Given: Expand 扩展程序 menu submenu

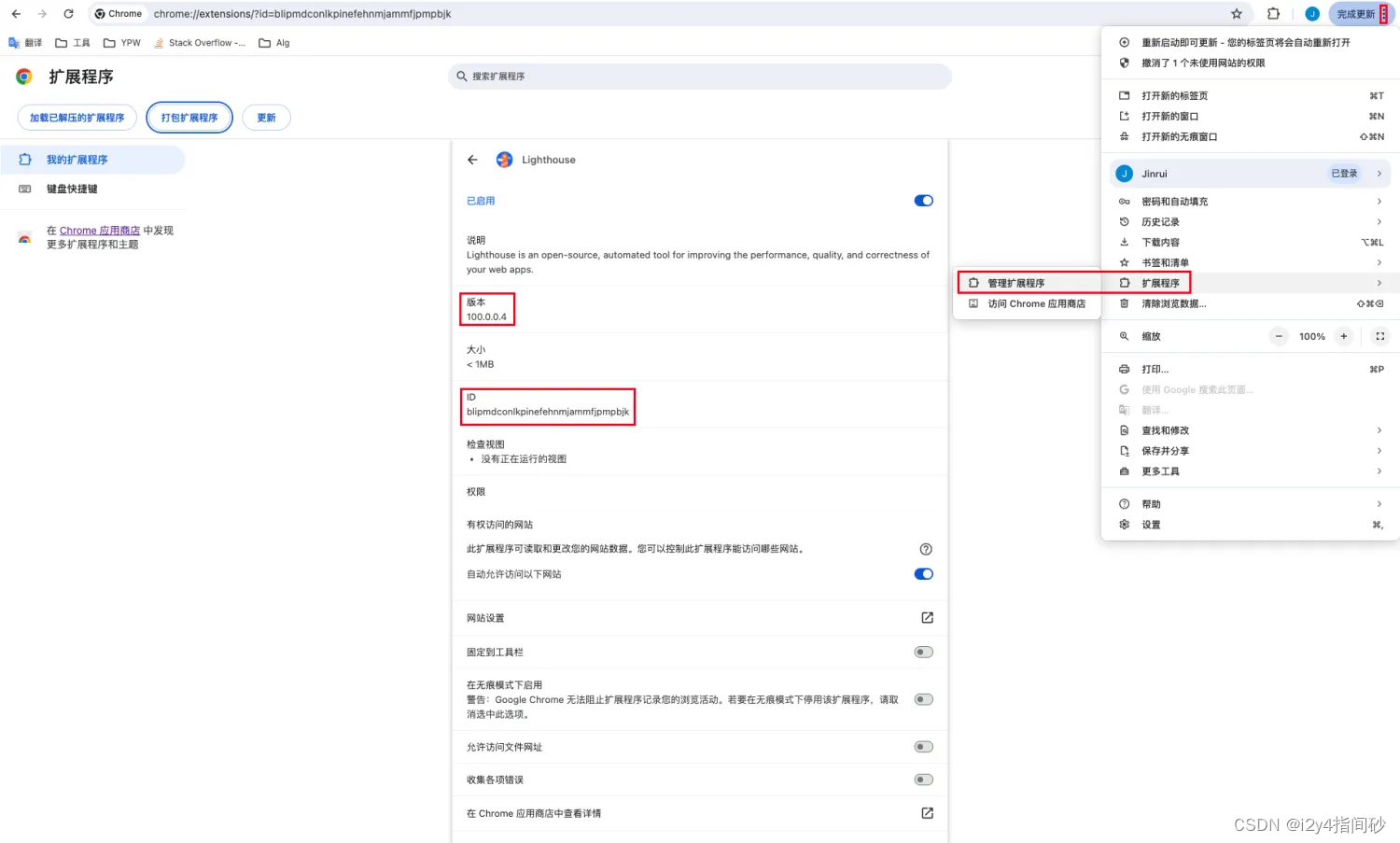Looking at the screenshot, I should [x=1251, y=283].
